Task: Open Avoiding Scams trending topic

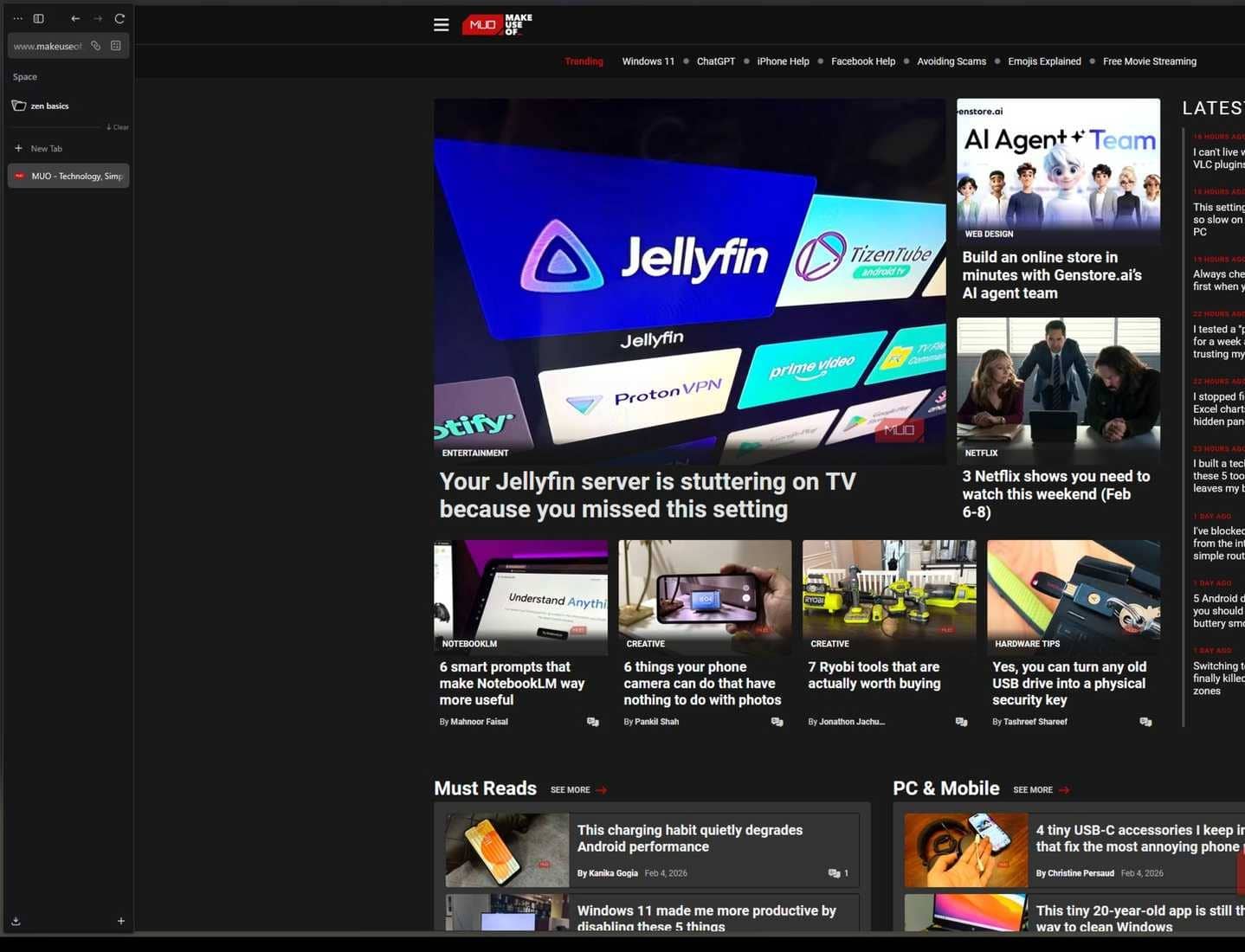Action: coord(951,61)
